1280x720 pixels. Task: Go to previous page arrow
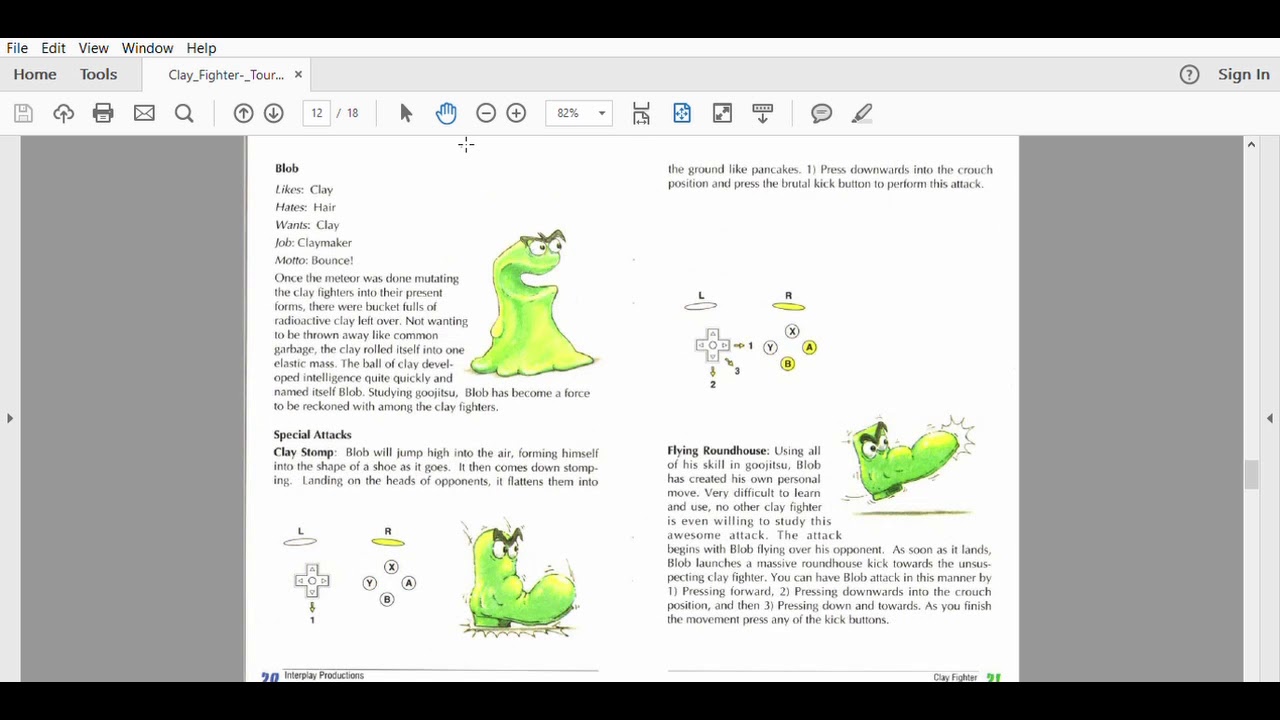(243, 113)
